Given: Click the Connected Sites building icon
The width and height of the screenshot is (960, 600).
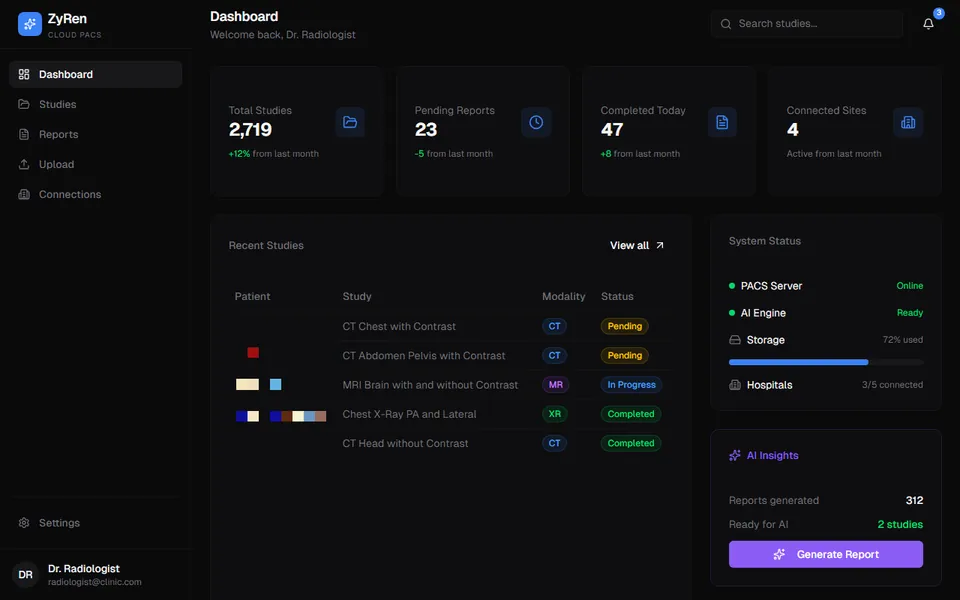Looking at the screenshot, I should point(908,122).
